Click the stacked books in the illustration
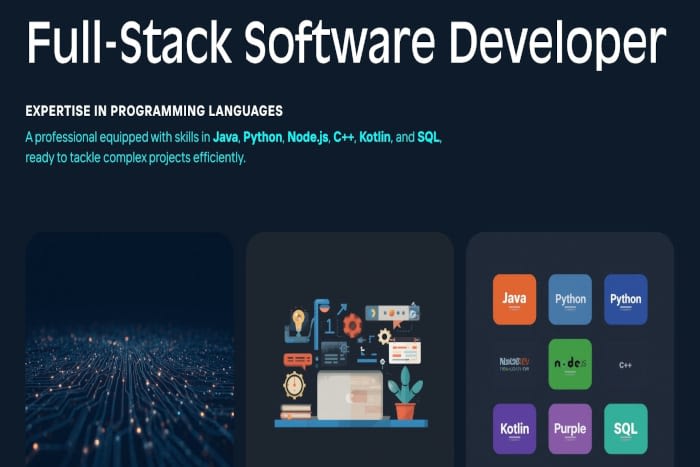The image size is (700, 467). [x=295, y=412]
